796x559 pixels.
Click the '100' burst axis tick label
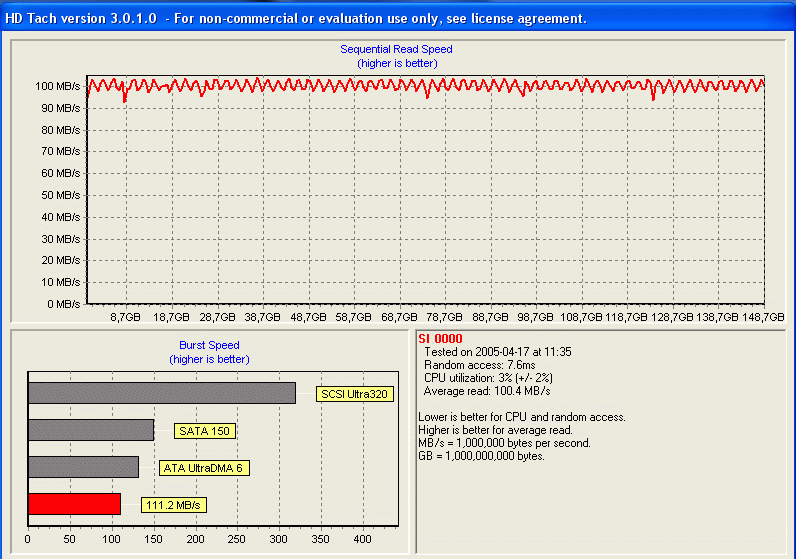pos(112,539)
